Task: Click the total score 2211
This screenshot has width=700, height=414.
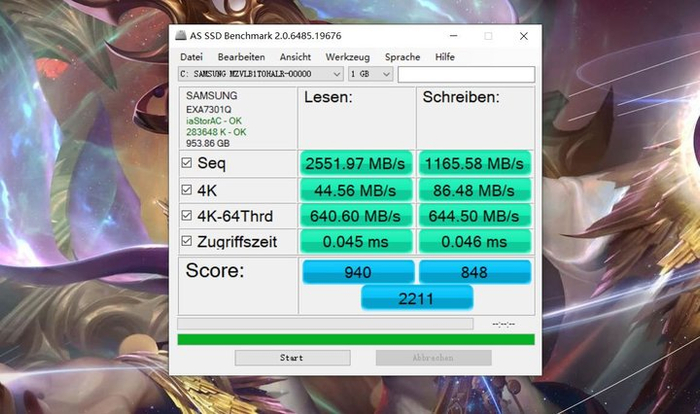Action: coord(417,298)
